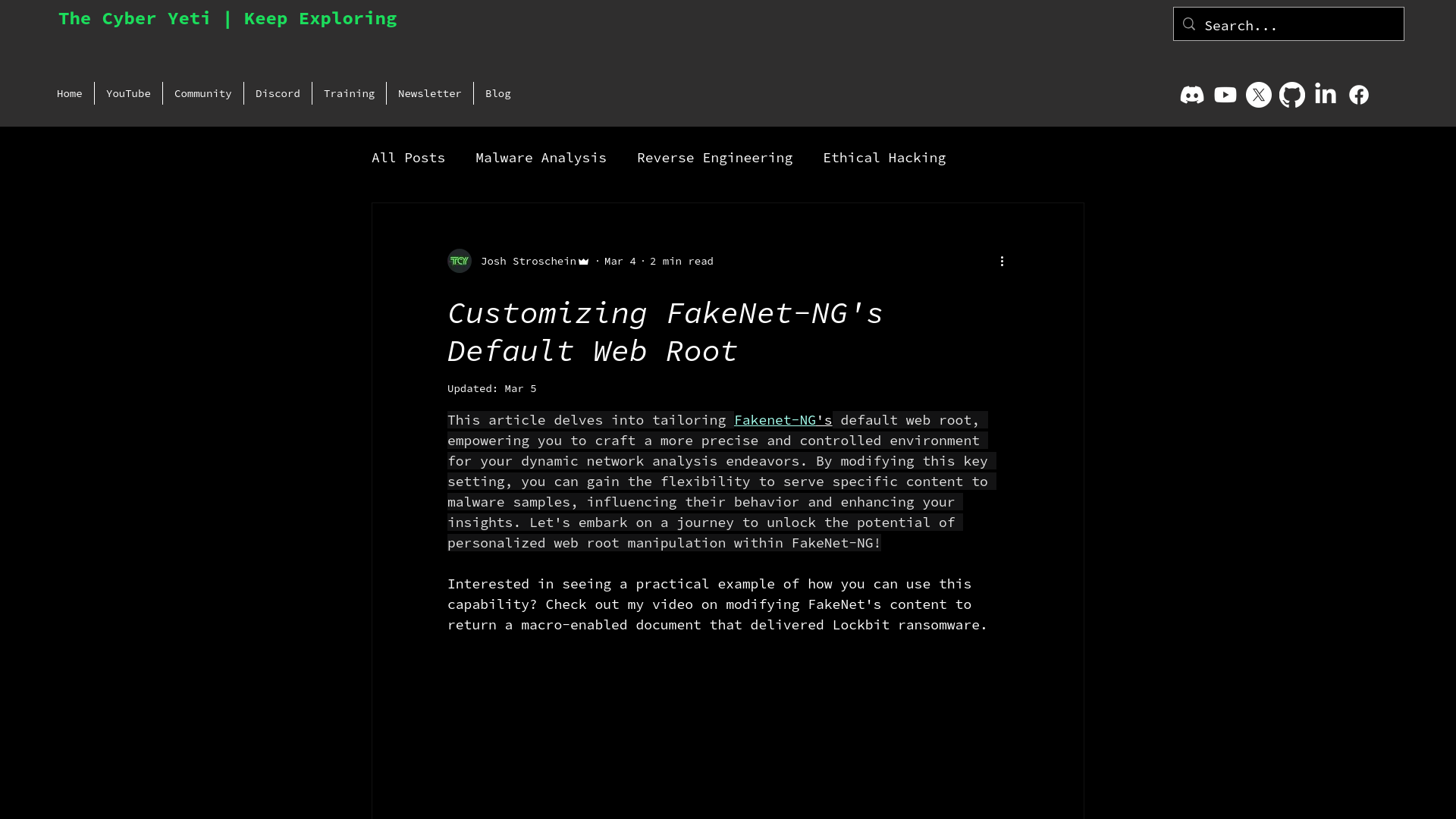Click paragraph starting 'Interested in seeing a practical'
Image resolution: width=1456 pixels, height=819 pixels.
(x=717, y=604)
